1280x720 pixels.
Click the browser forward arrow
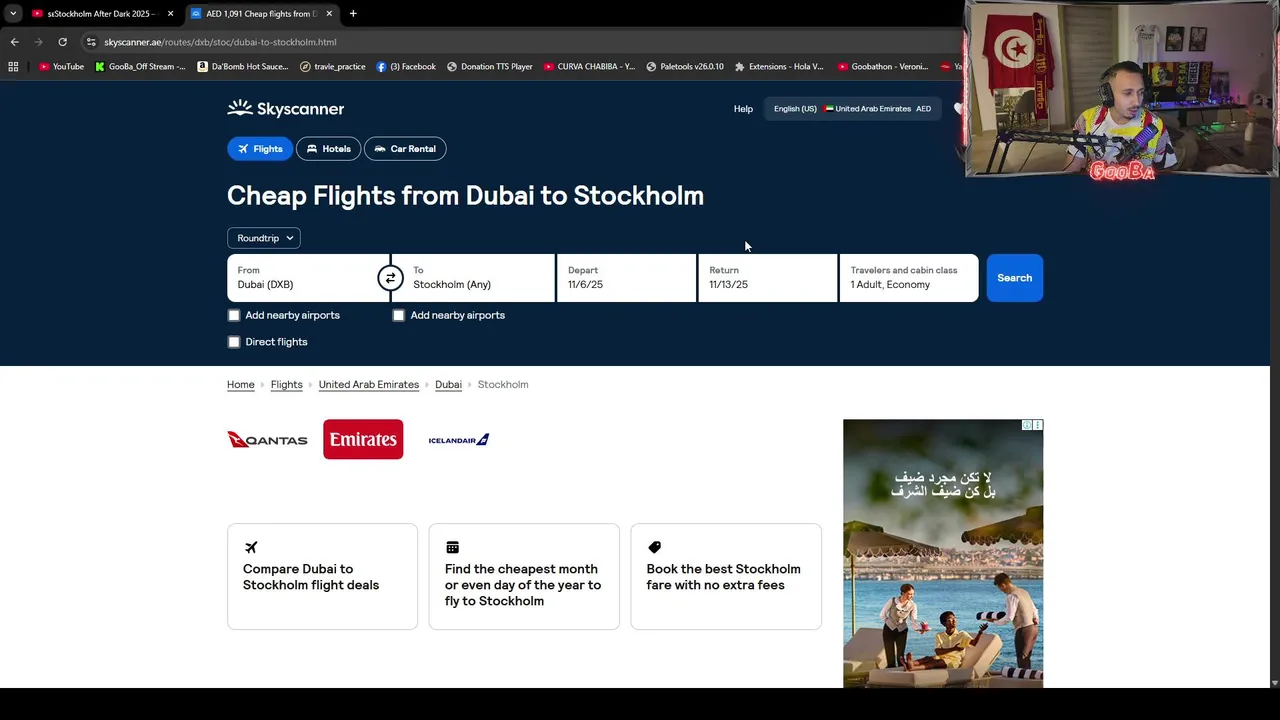point(38,42)
